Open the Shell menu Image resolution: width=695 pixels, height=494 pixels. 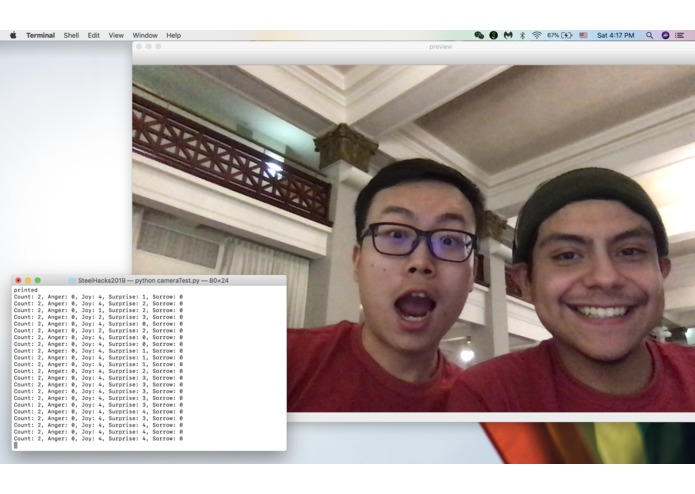[71, 35]
